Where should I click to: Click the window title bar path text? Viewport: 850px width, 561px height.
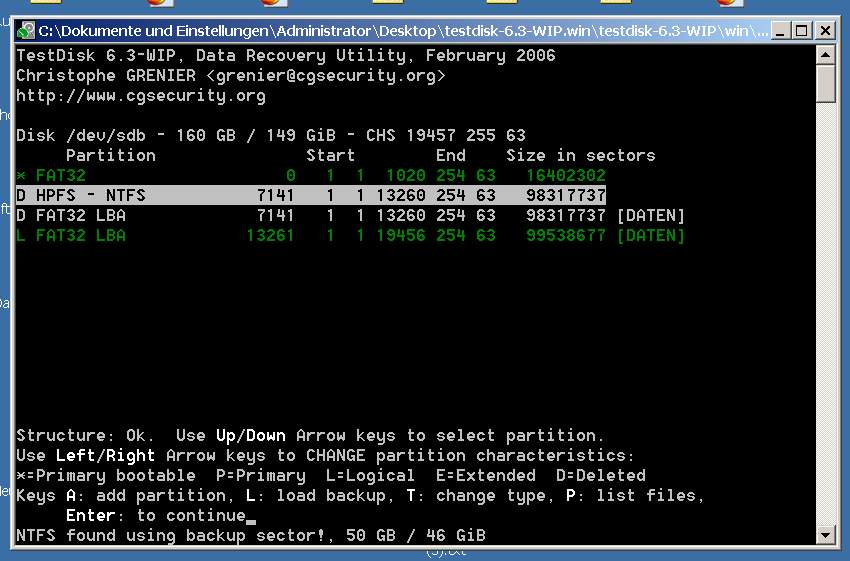point(403,31)
